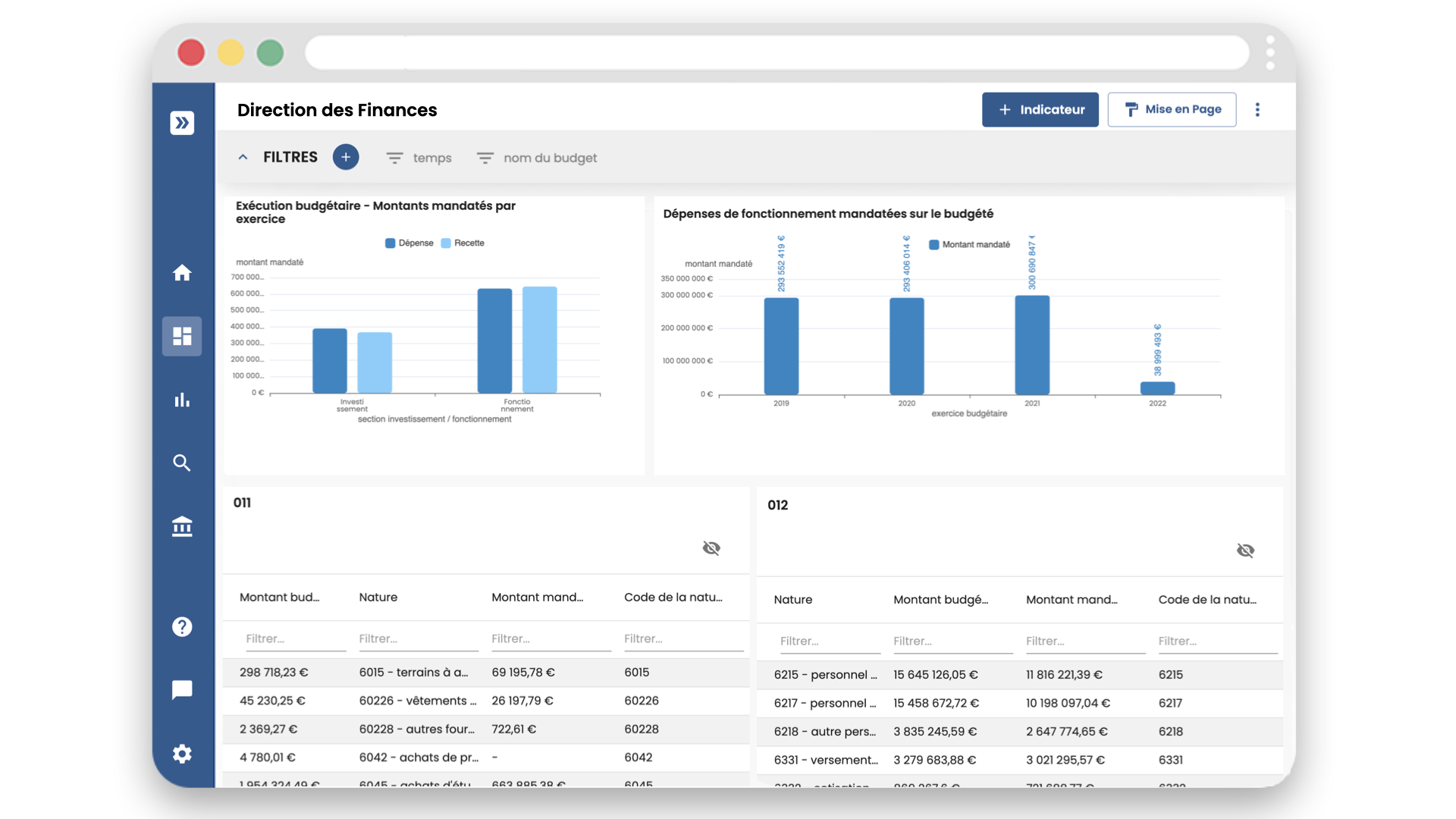The image size is (1456, 819).
Task: Open the settings gear in sidebar
Action: point(182,754)
